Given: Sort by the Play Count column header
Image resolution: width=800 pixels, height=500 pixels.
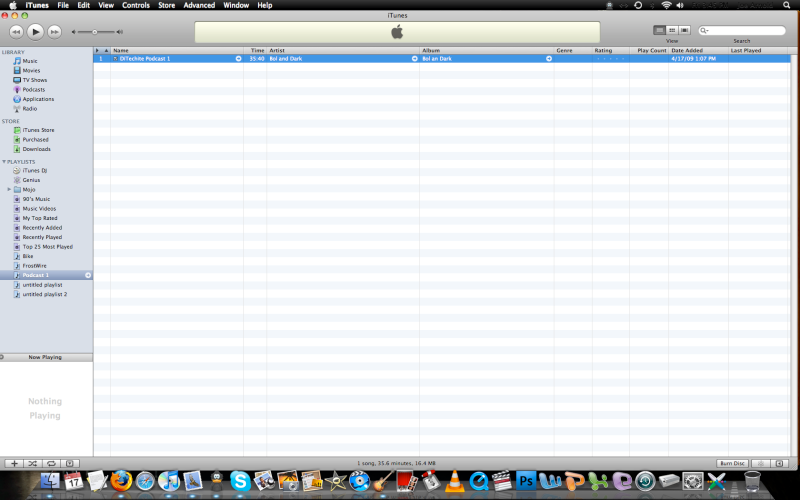Looking at the screenshot, I should click(649, 51).
